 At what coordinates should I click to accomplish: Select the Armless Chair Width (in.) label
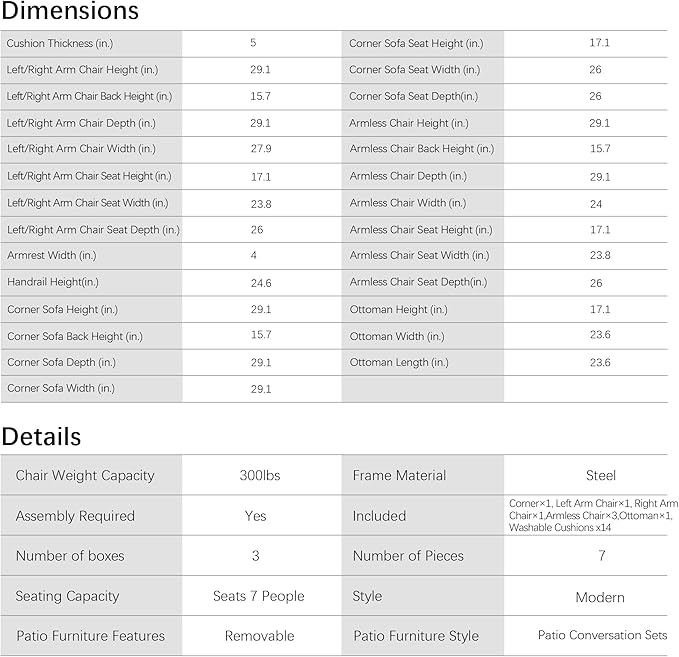(408, 203)
